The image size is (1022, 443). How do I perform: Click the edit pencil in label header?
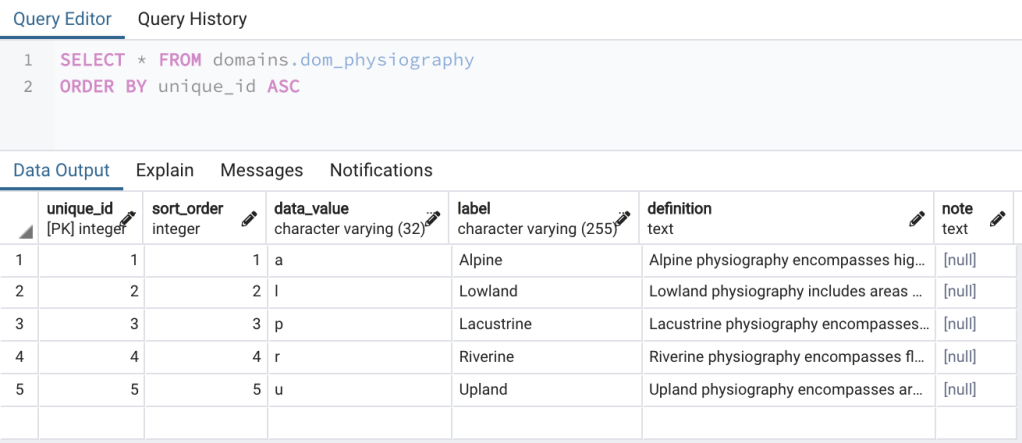(x=622, y=219)
